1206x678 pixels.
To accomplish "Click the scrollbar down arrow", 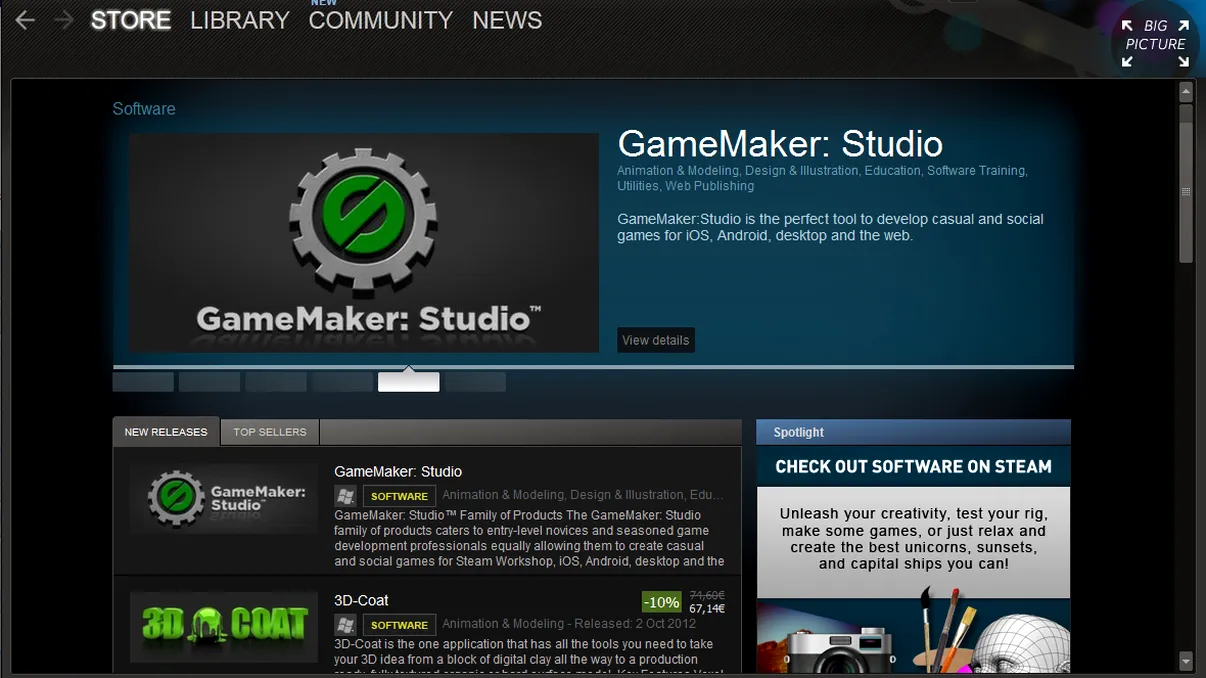I will pos(1186,661).
